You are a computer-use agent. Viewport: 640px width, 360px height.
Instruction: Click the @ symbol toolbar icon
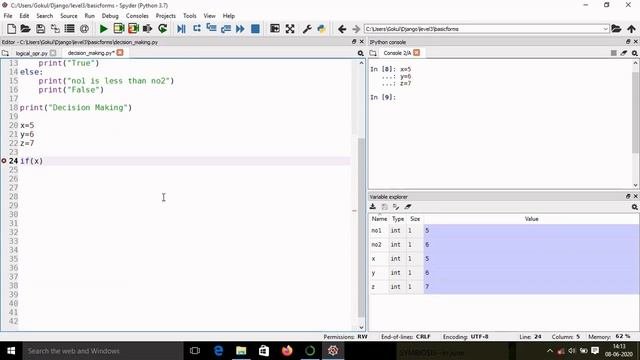84,29
